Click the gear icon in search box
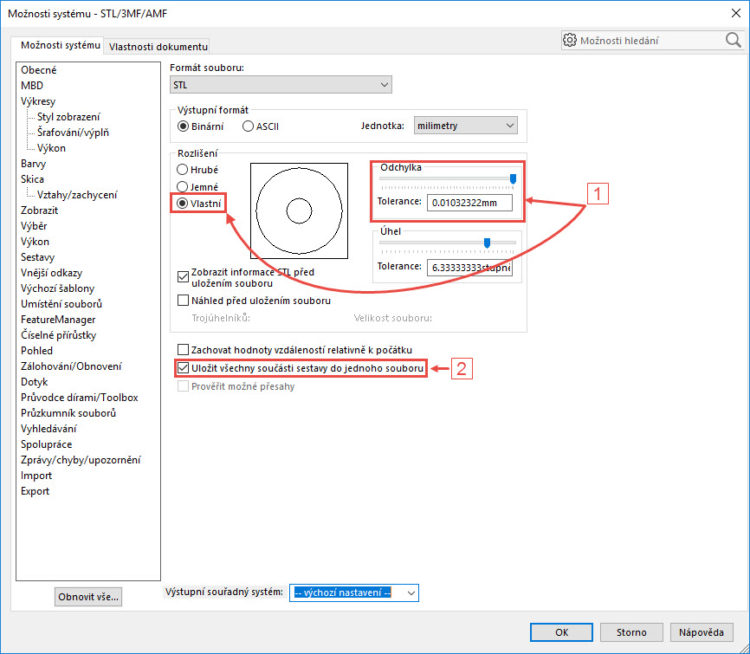Image resolution: width=750 pixels, height=654 pixels. click(570, 41)
